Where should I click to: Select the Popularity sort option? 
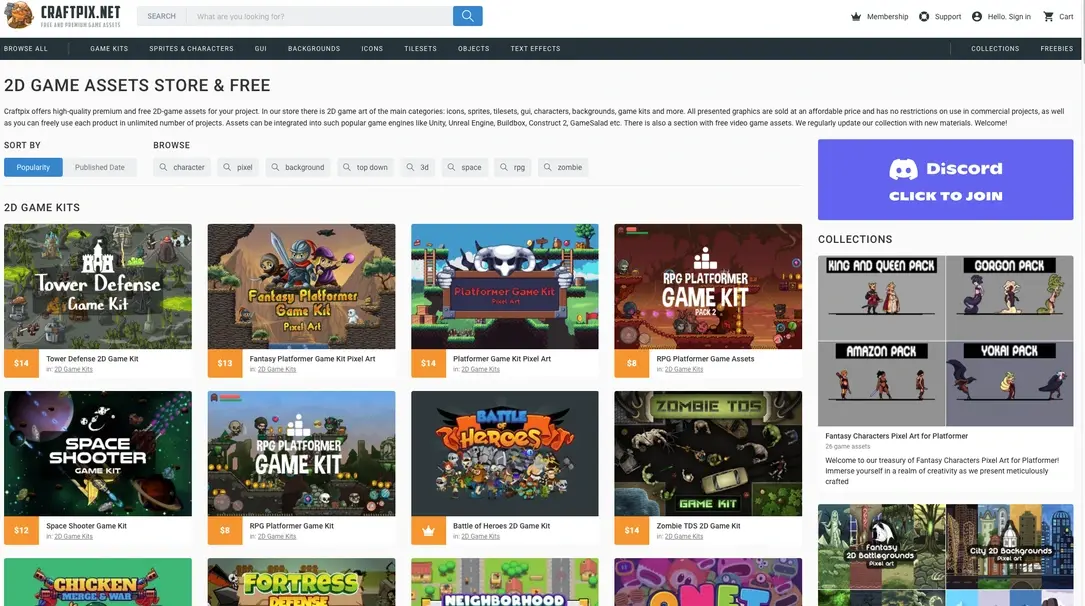33,167
